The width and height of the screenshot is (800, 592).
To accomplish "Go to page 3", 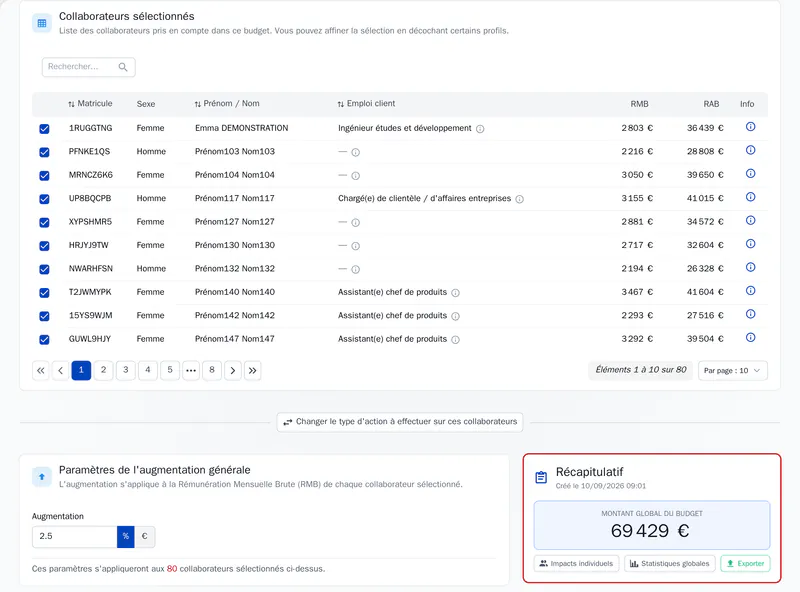I will point(126,371).
